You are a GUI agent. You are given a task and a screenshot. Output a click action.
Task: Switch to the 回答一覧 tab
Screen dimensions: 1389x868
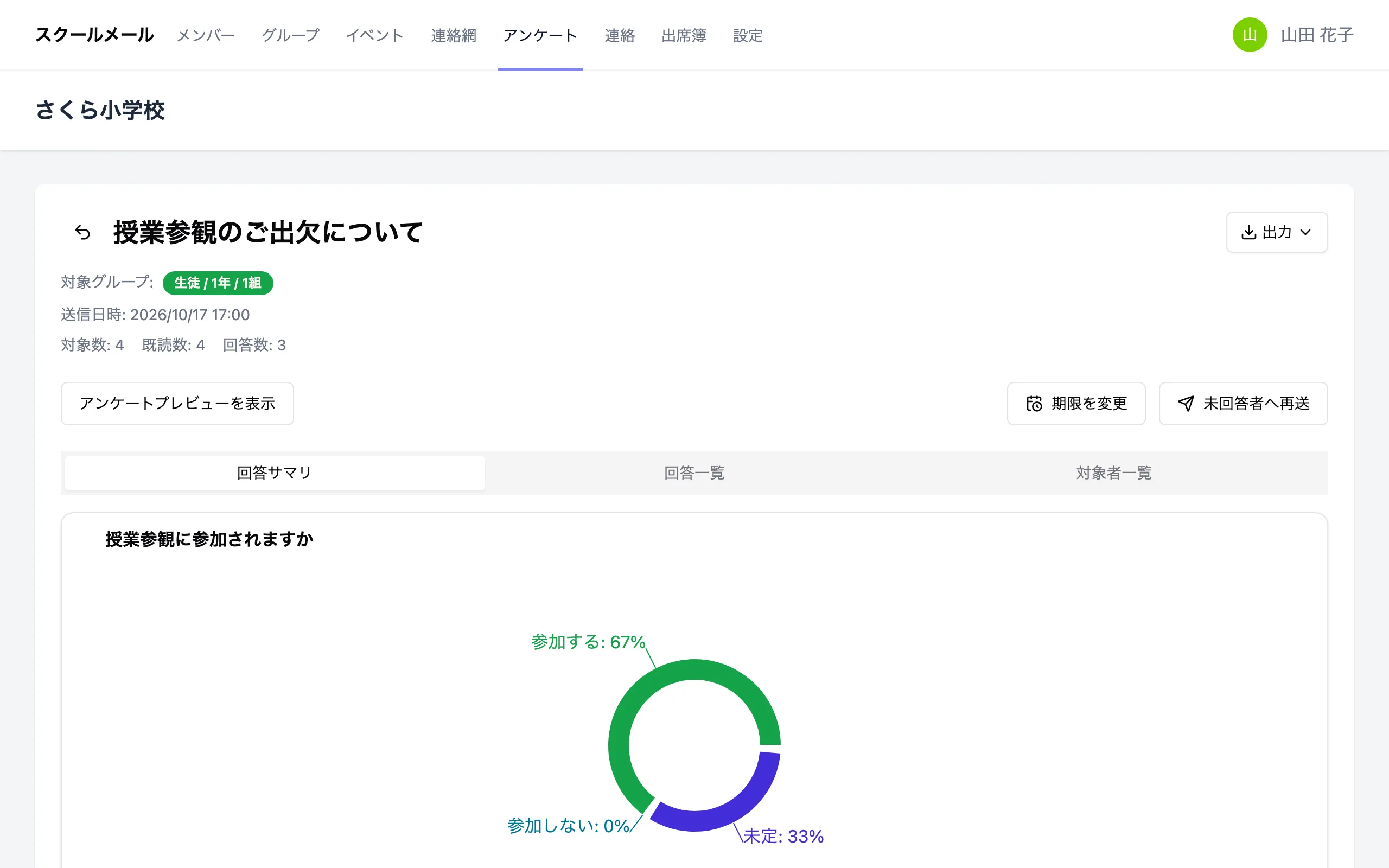click(694, 473)
